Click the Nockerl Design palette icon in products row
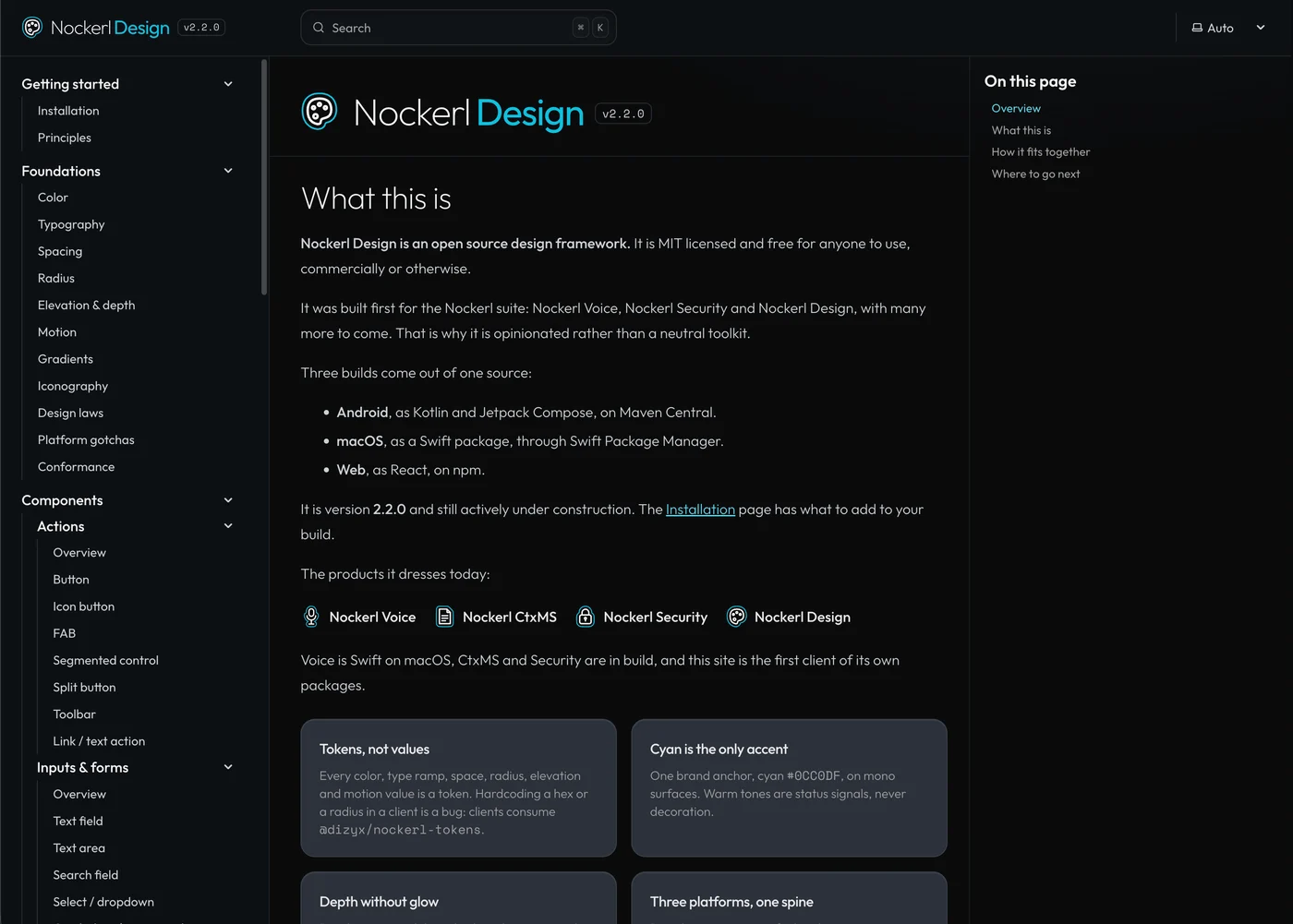The image size is (1293, 924). pyautogui.click(x=736, y=617)
